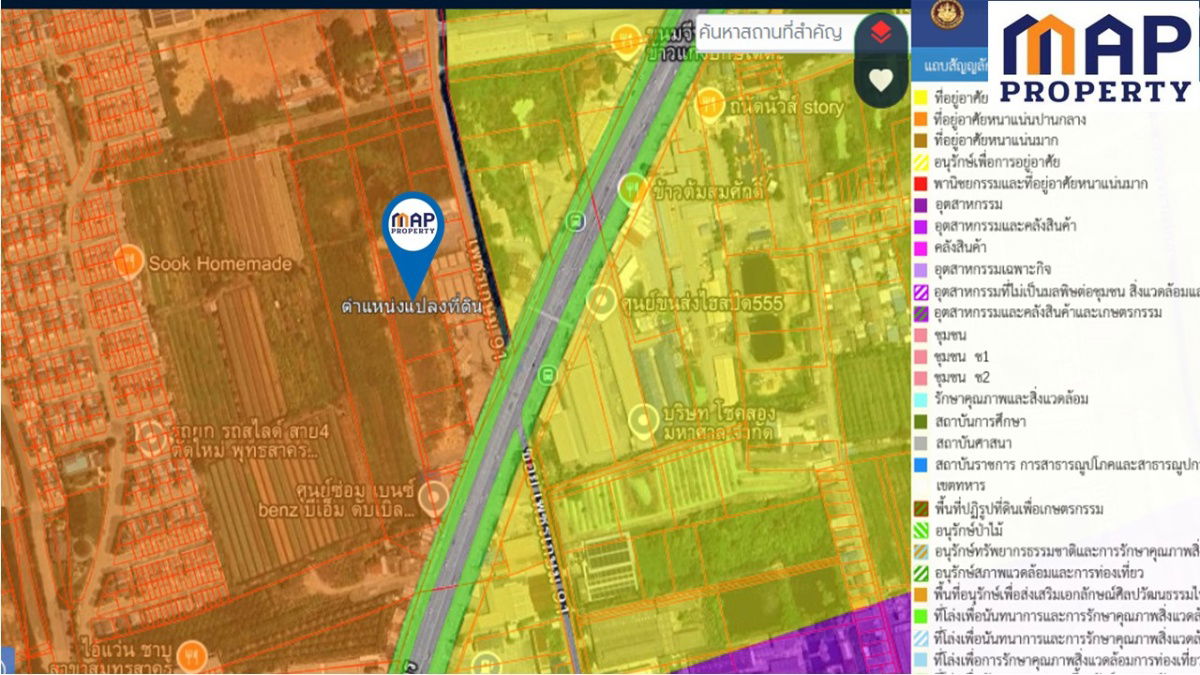Click the อุตสาหกรรมและคลังสินค้าและเกษตรกรรม legend text

pyautogui.click(x=1047, y=313)
